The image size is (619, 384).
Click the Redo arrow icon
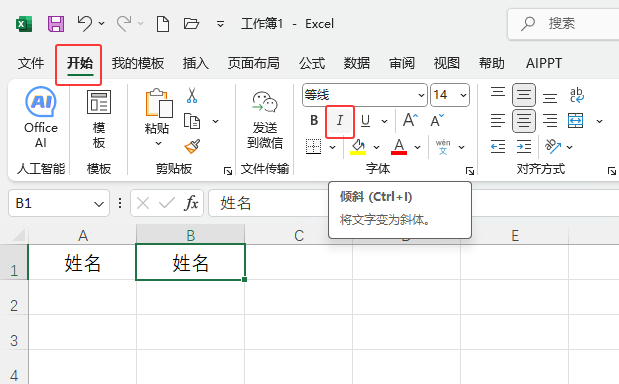coord(124,23)
